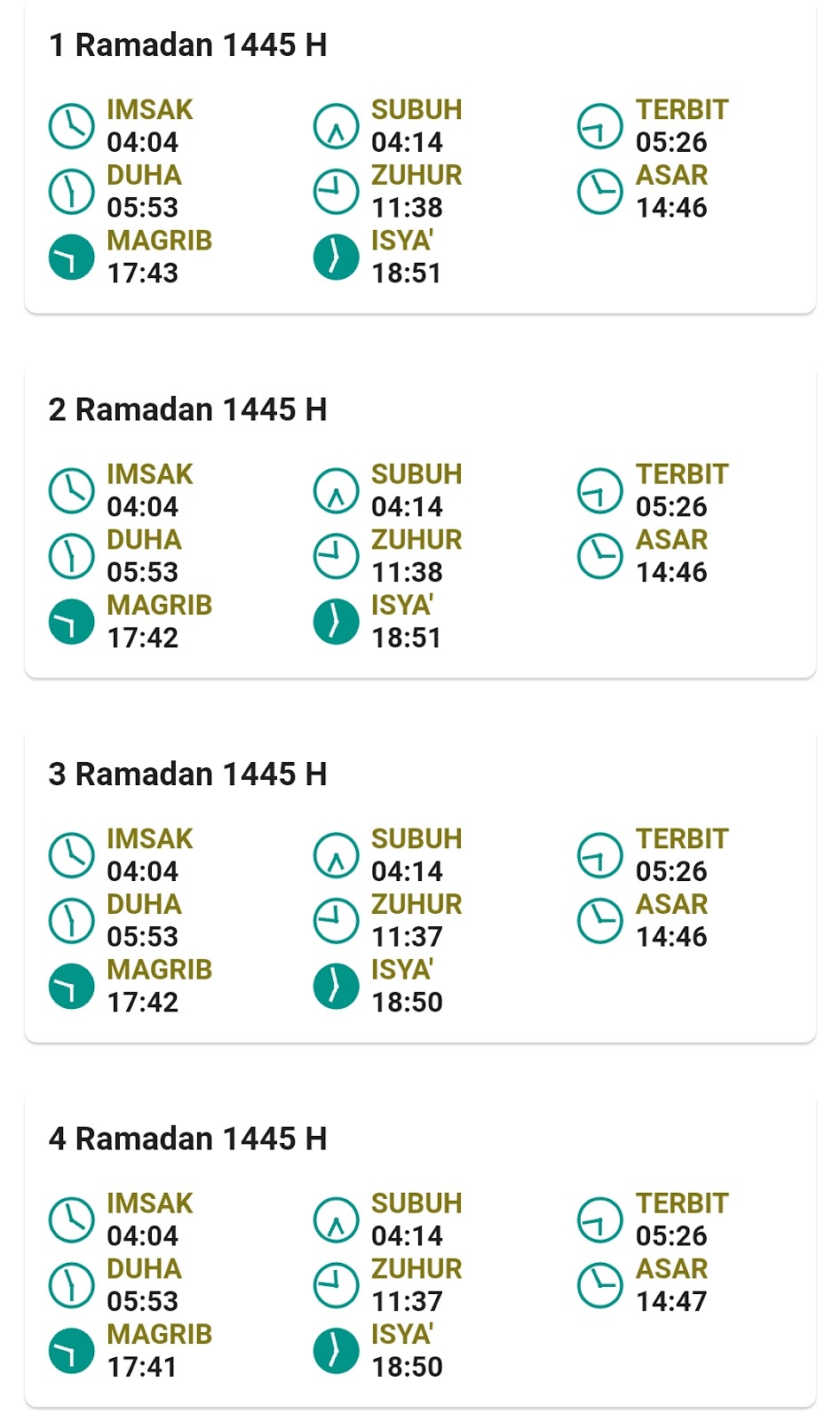Click the Zuhur label on 3 Ramadan
This screenshot has width=840, height=1421.
coord(416,904)
